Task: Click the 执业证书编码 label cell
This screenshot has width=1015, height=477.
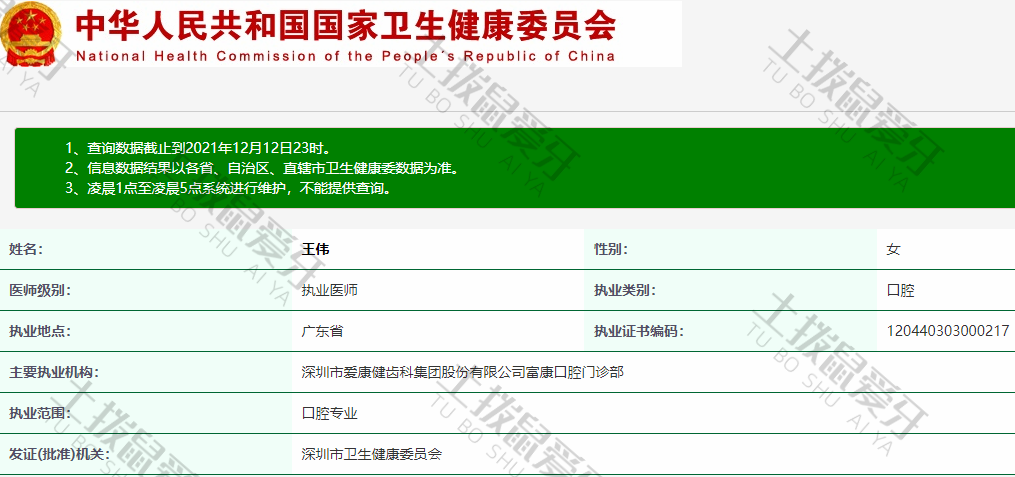Action: 730,331
